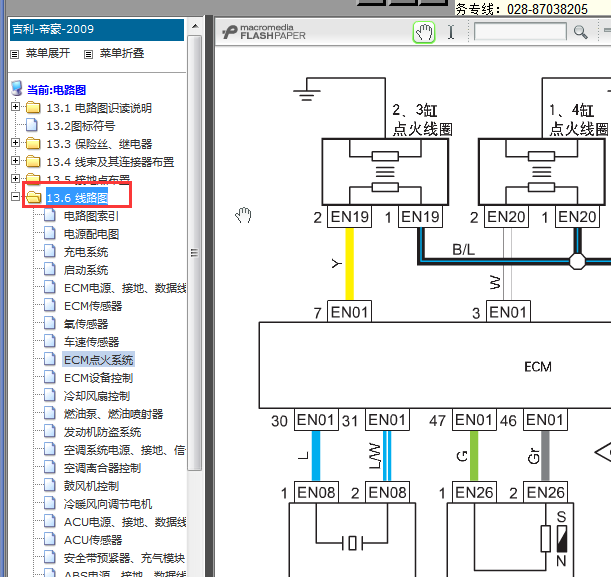Click 菜单展开 to expand the menu
Screen dimensions: 611x577
point(48,53)
